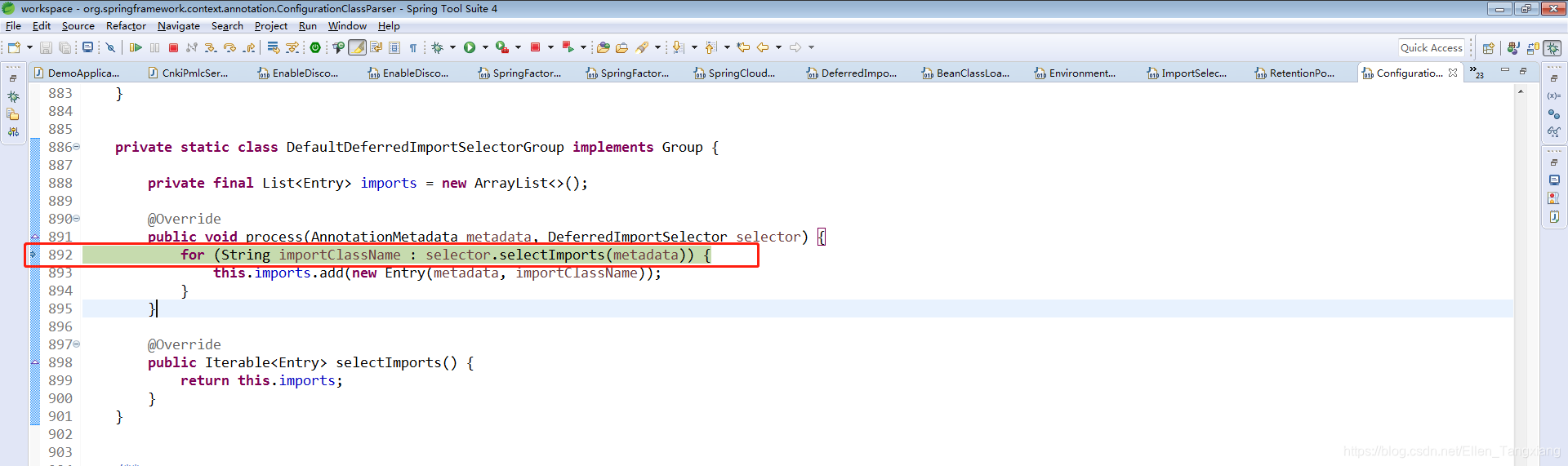Click the Step Return icon
Viewport: 1568px width, 466px height.
(x=249, y=47)
